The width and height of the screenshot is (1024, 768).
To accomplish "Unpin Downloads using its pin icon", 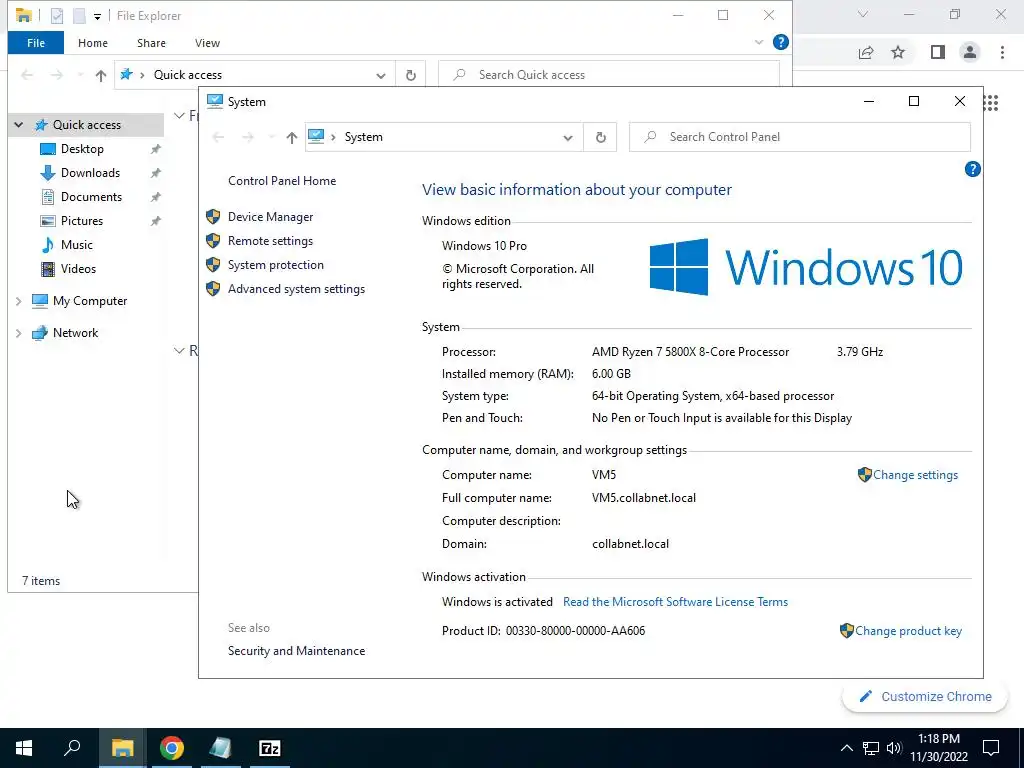I will pyautogui.click(x=155, y=174).
